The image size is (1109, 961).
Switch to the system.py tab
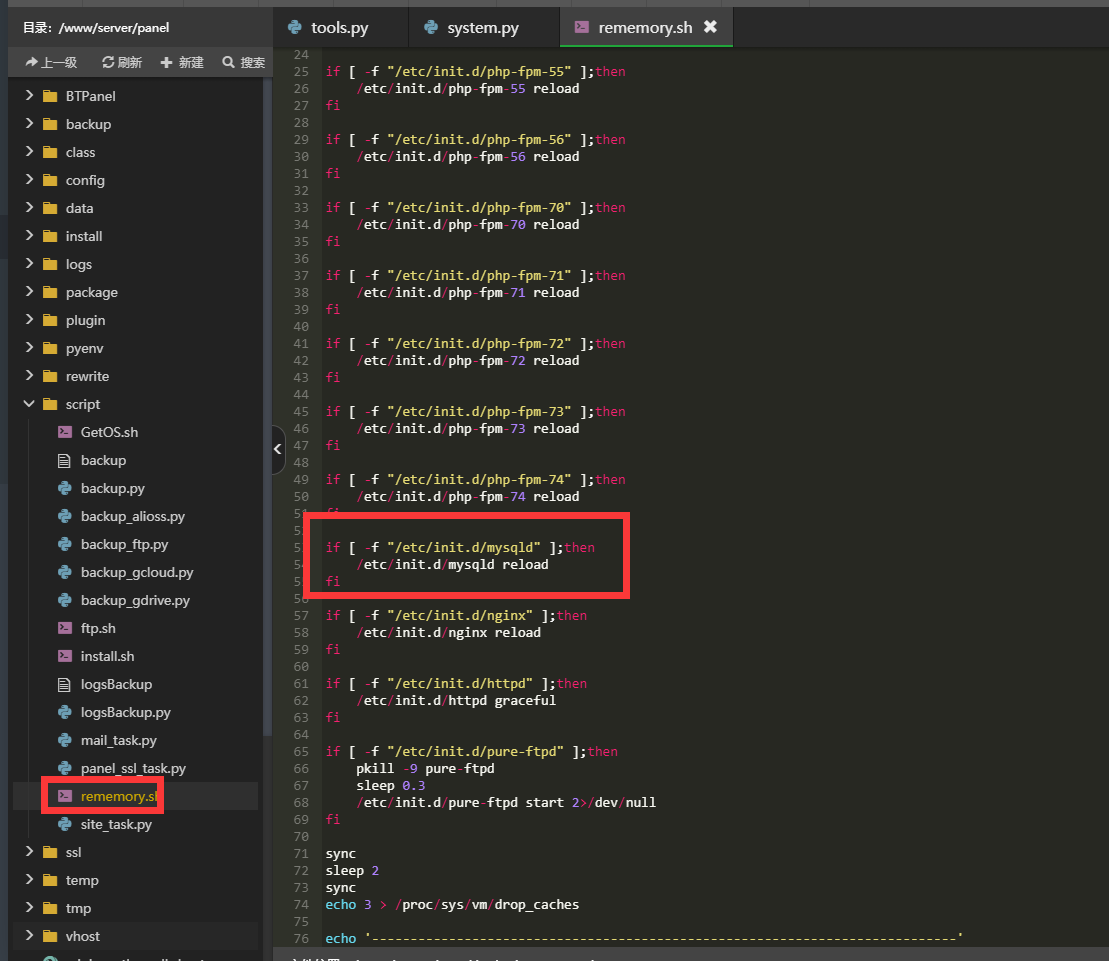(x=483, y=28)
